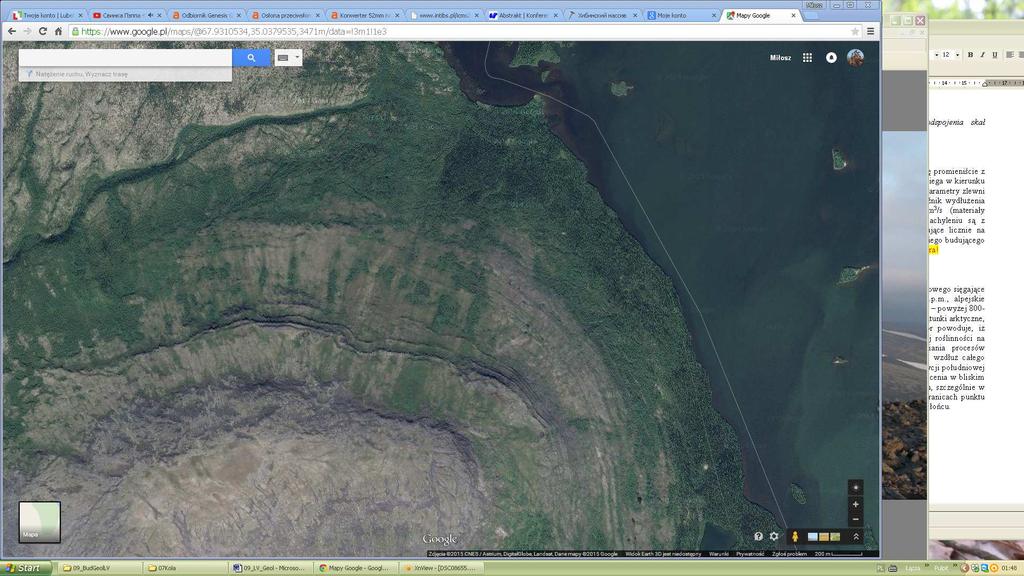Bookmark this page with the star
1024x576 pixels.
[855, 31]
